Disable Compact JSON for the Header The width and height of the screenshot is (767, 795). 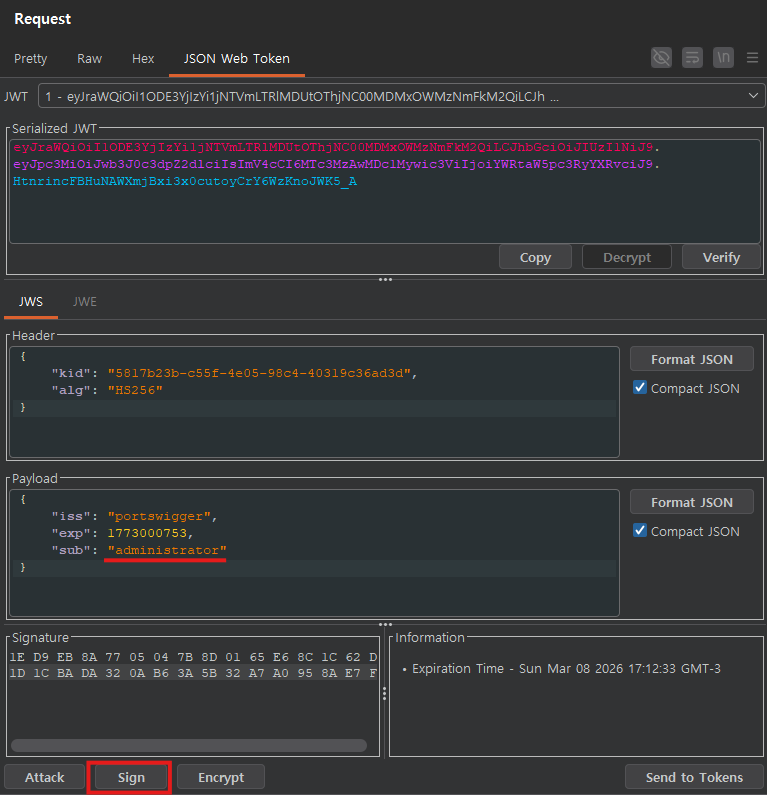coord(640,388)
